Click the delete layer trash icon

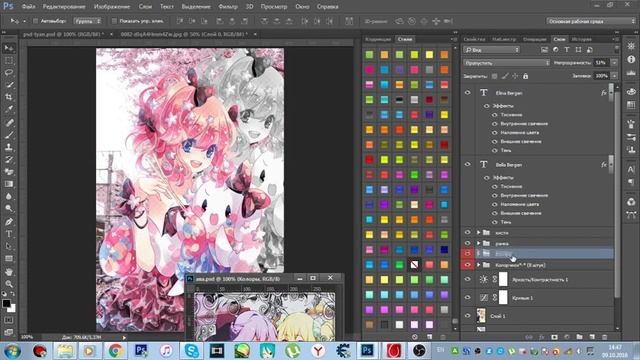pos(605,337)
